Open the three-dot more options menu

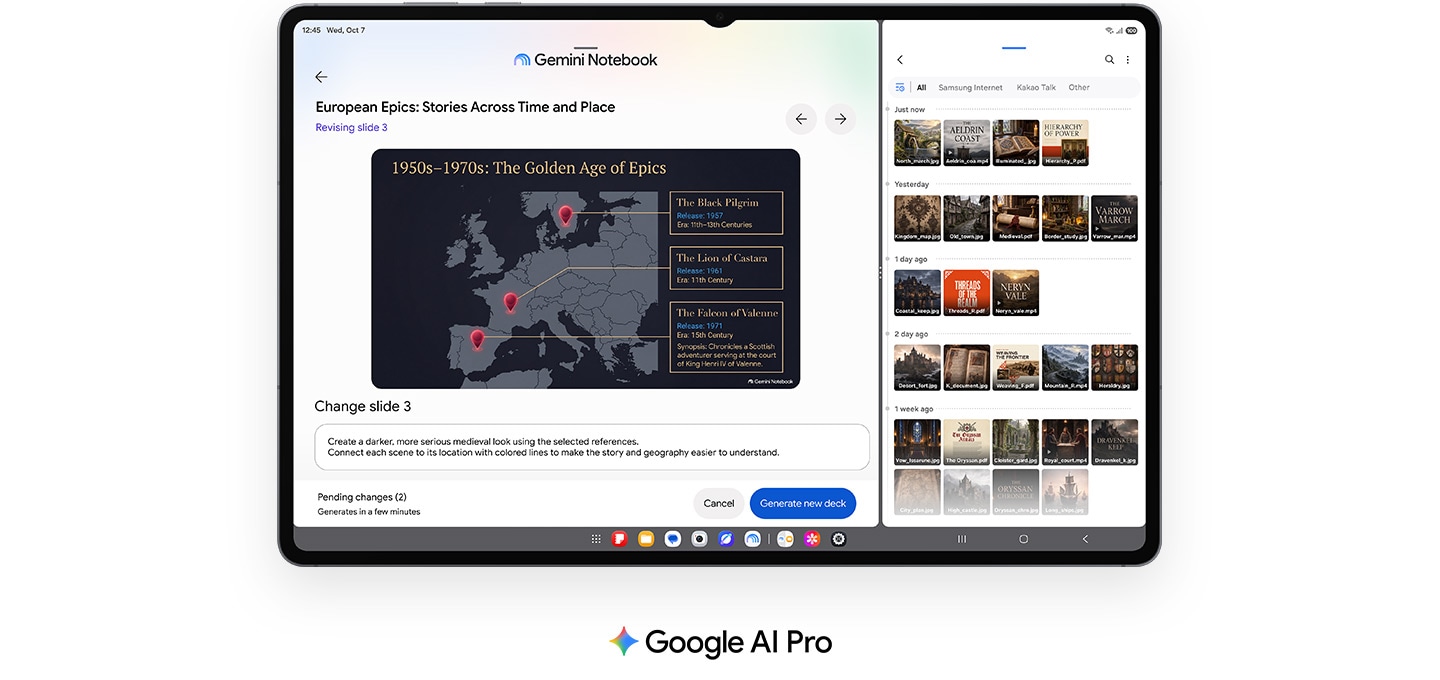[1128, 60]
